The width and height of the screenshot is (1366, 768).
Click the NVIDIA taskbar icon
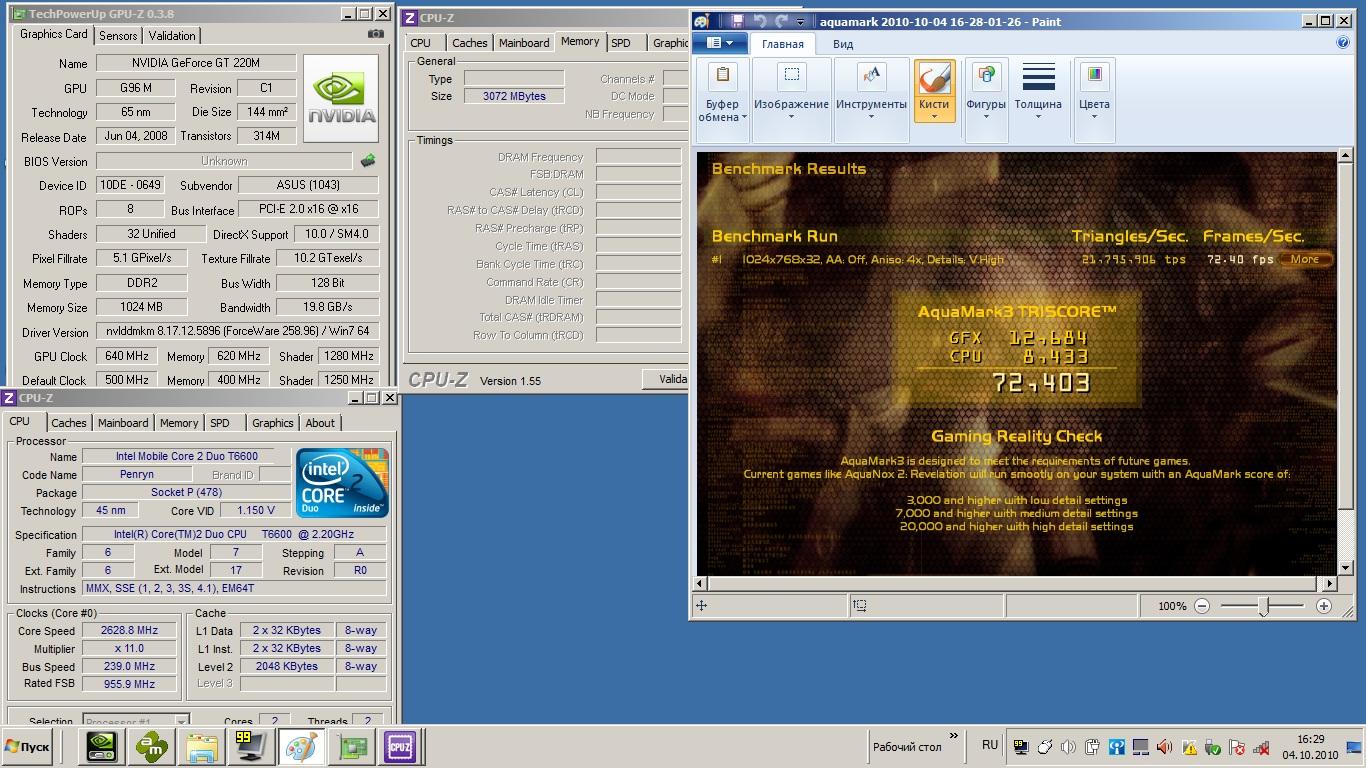point(102,746)
